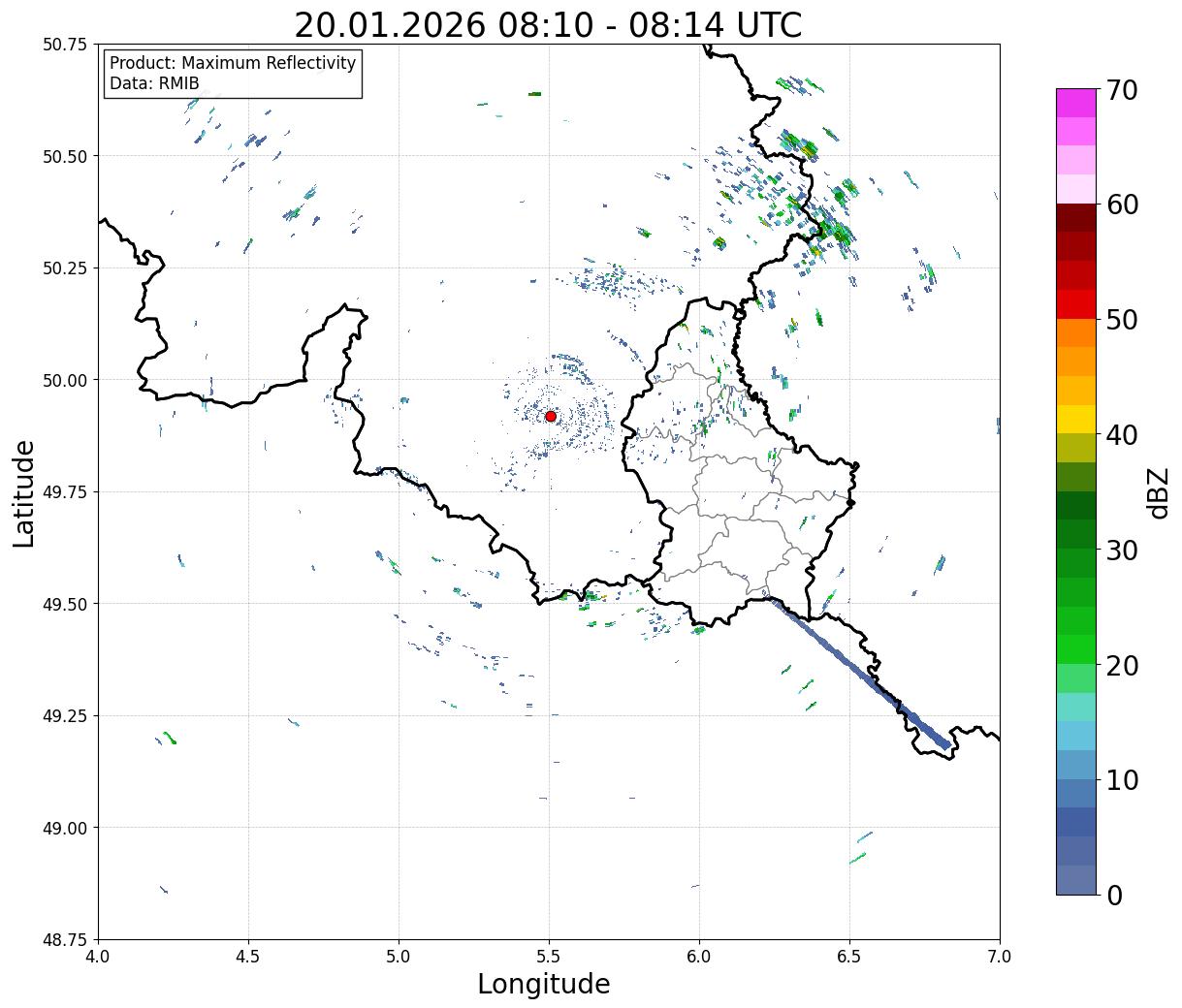Click the longitude tick label 4.0
Viewport: 1182px width, 1008px height.
click(98, 957)
